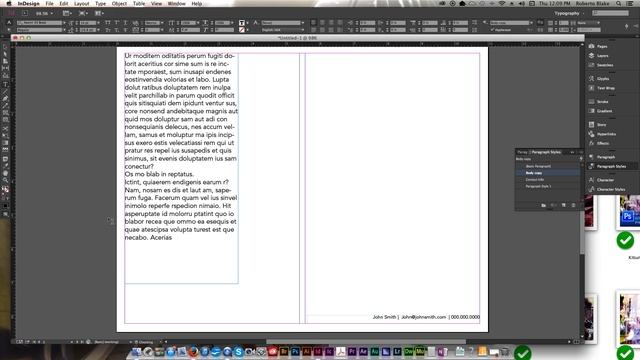The image size is (640, 360).
Task: Open the View menu
Action: 156,3
